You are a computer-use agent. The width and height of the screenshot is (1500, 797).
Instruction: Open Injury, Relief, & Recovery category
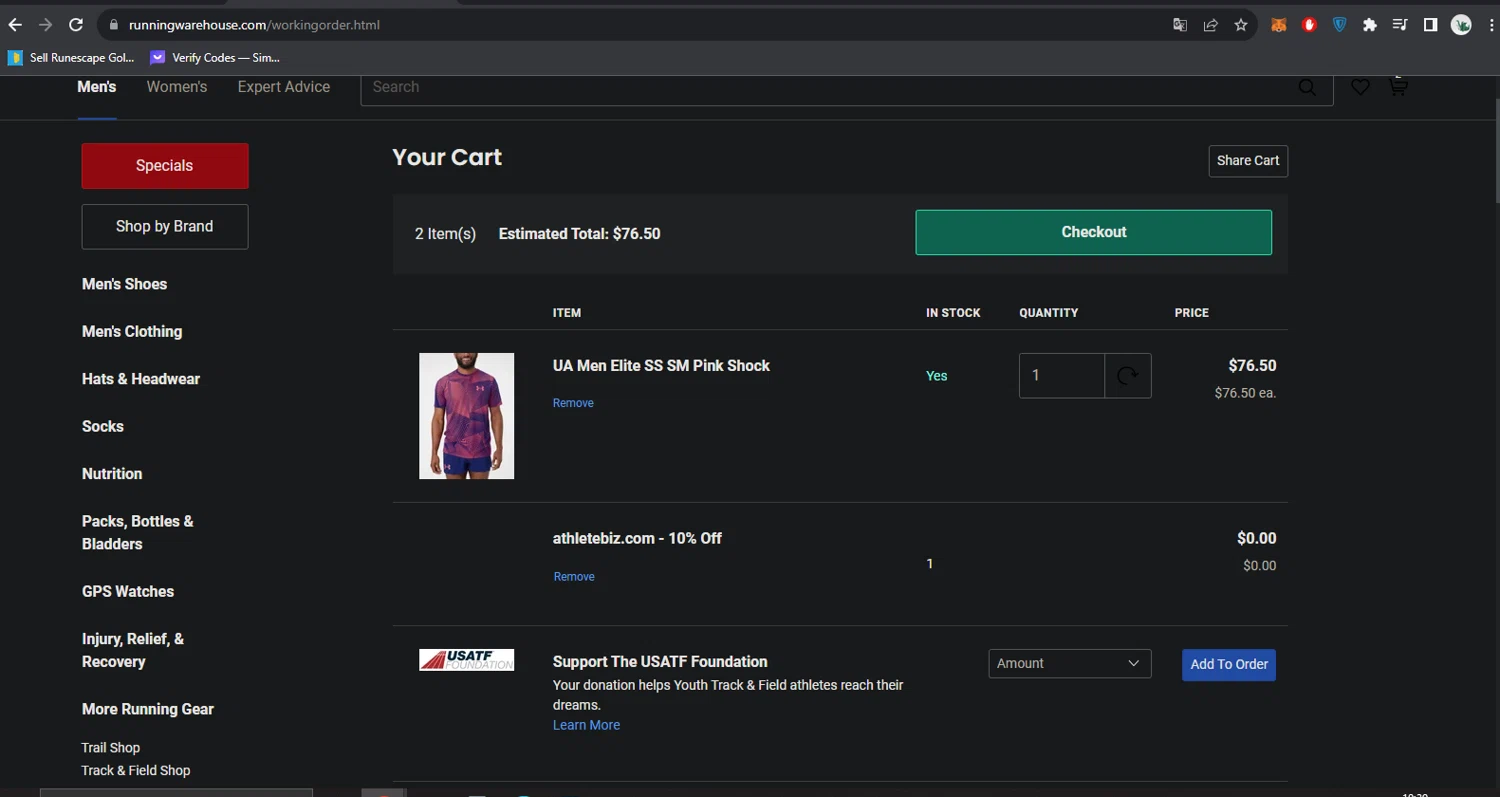(x=133, y=650)
